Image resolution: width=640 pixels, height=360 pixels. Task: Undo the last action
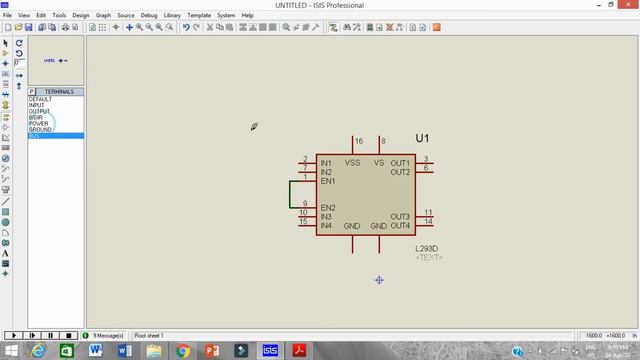[x=186, y=27]
